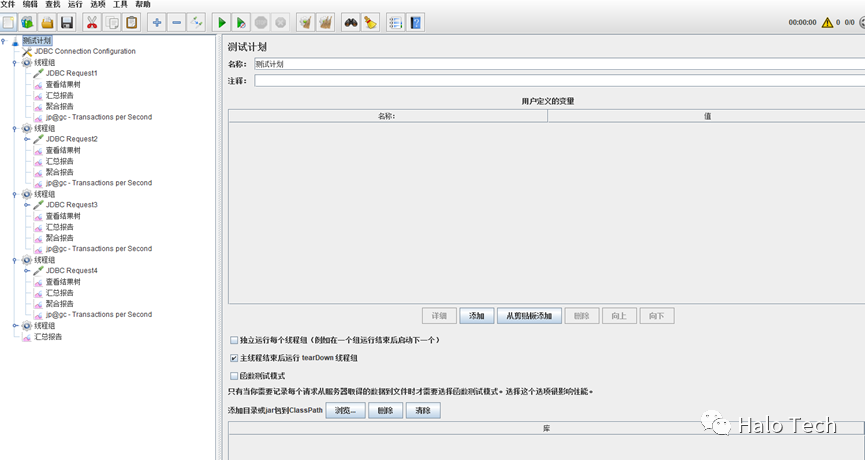Open the Templates toolbar icon
Screen dimensions: 865x460
pos(28,23)
